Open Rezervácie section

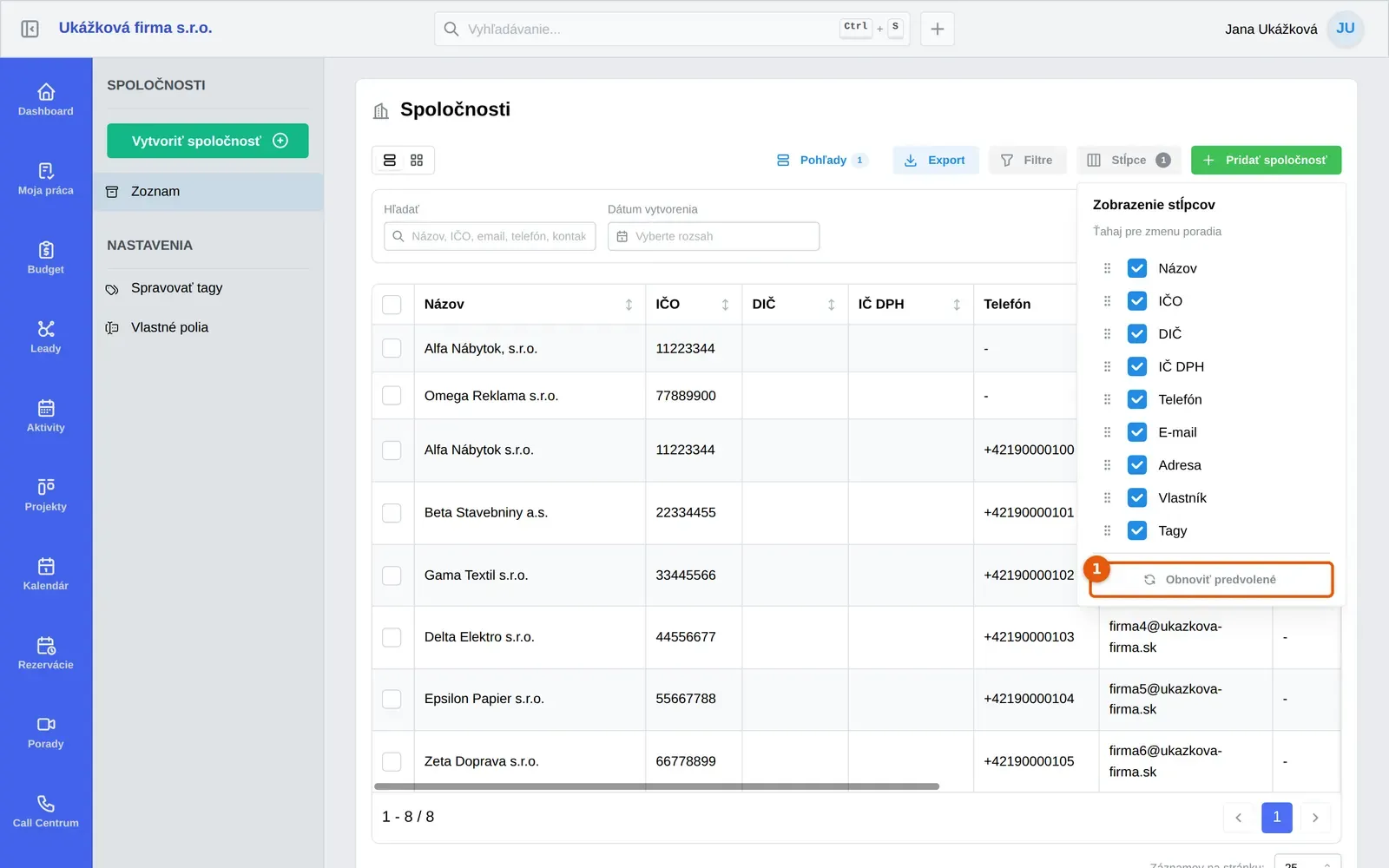[46, 652]
